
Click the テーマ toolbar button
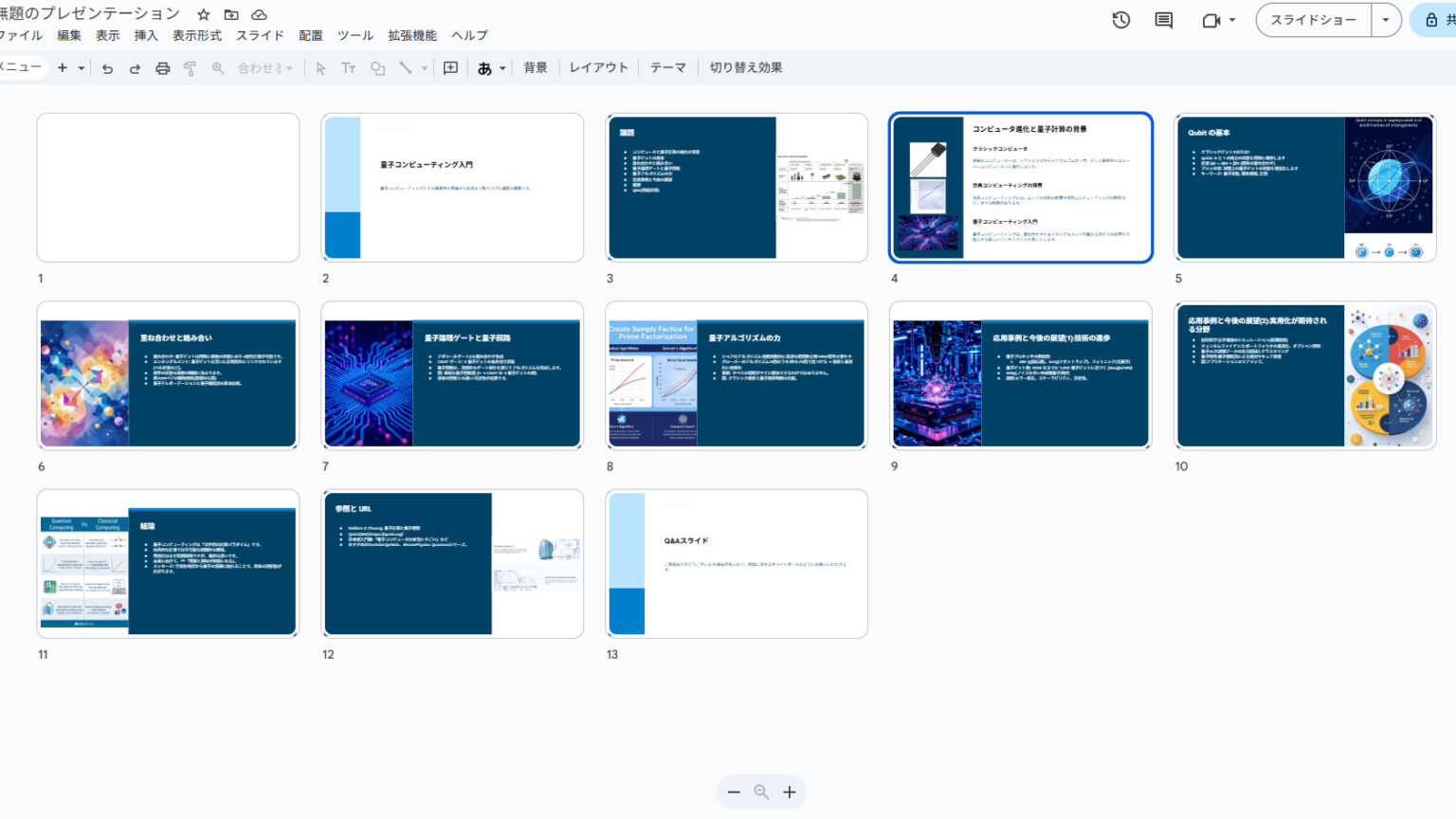[668, 67]
